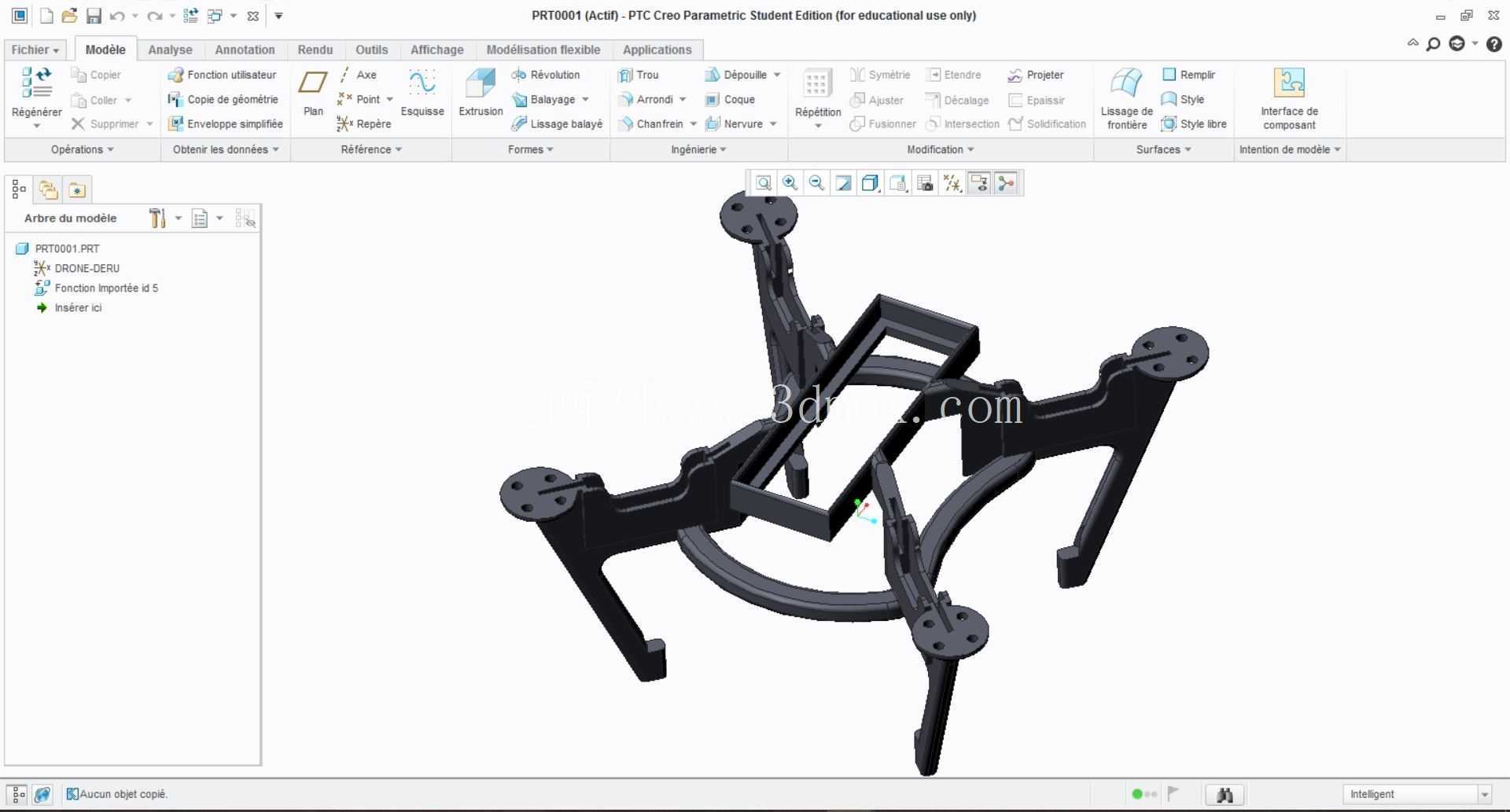
Task: Click the Insérer ici marker
Action: click(68, 307)
